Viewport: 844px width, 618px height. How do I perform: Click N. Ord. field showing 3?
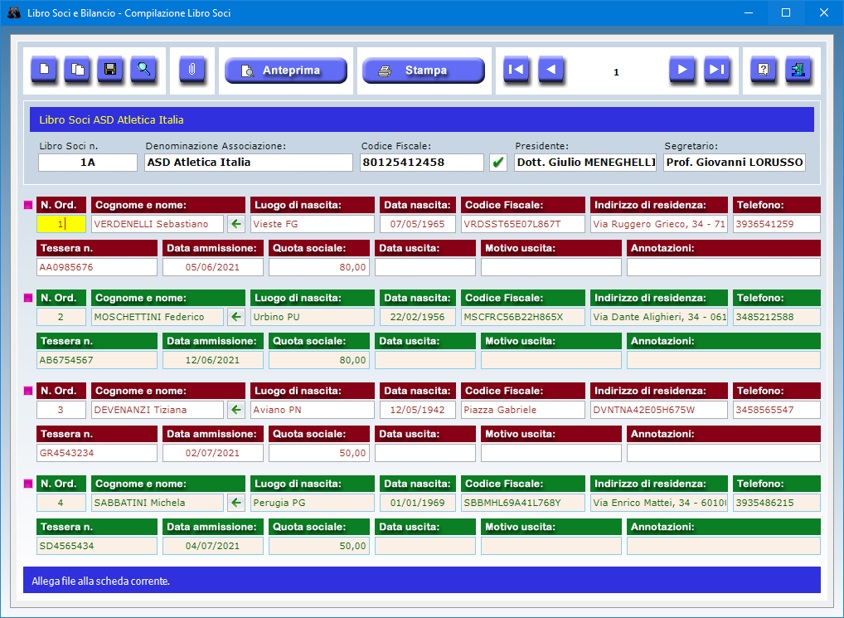61,410
